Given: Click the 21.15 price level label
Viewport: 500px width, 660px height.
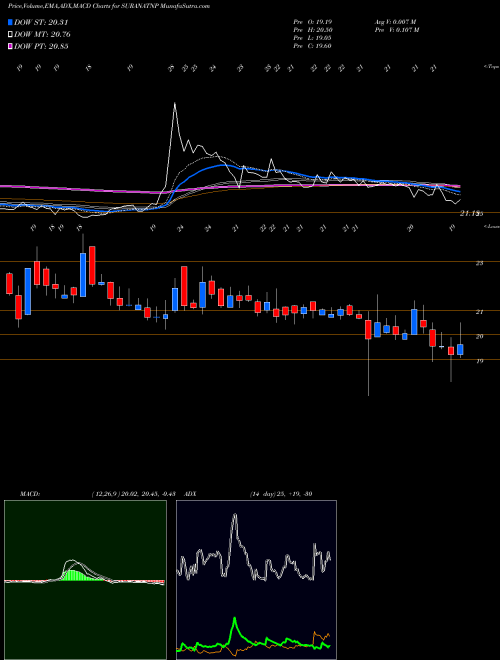Looking at the screenshot, I should (x=471, y=214).
